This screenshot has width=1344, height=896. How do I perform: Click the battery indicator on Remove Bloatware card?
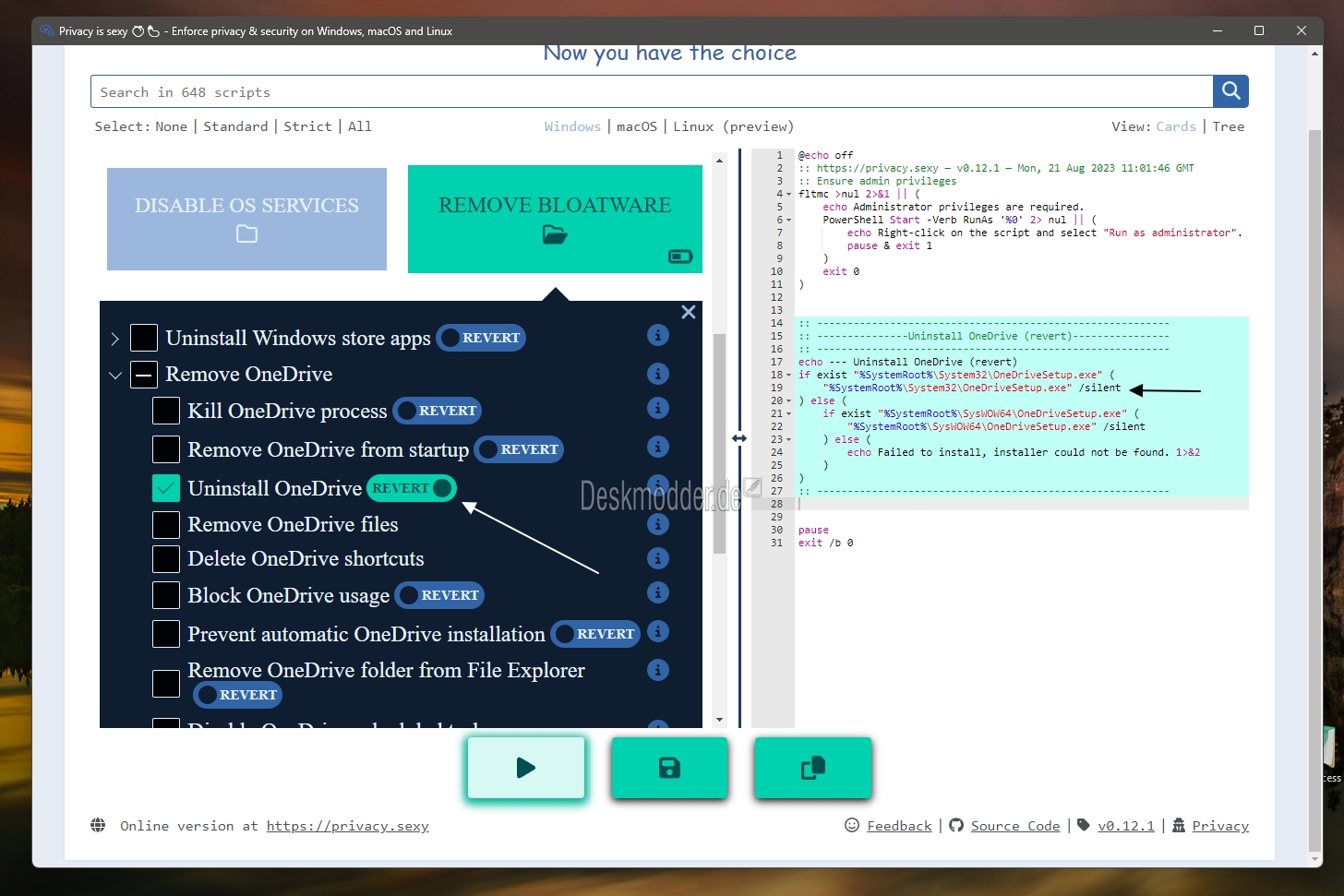pyautogui.click(x=680, y=257)
